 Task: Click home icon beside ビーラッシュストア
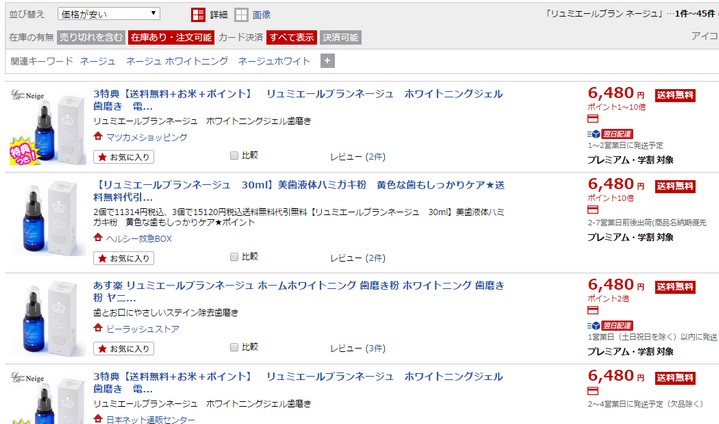pyautogui.click(x=98, y=328)
